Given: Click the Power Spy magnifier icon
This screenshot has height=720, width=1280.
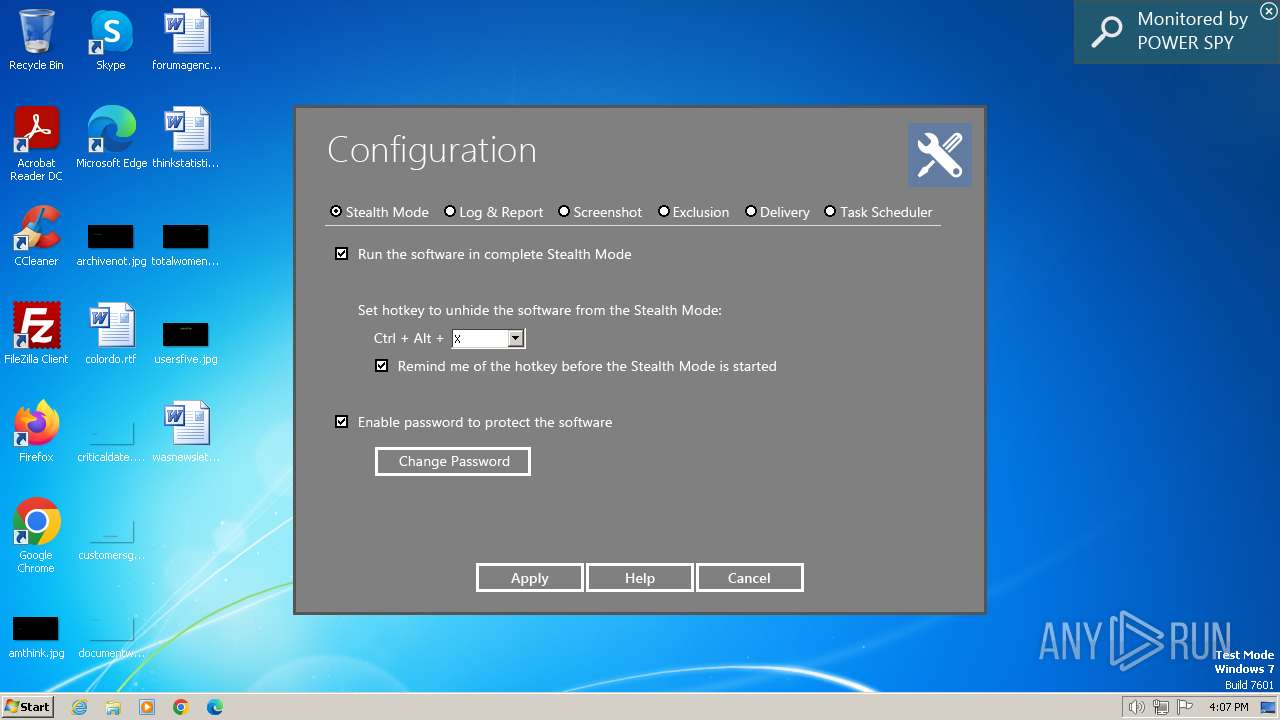Looking at the screenshot, I should [1106, 32].
